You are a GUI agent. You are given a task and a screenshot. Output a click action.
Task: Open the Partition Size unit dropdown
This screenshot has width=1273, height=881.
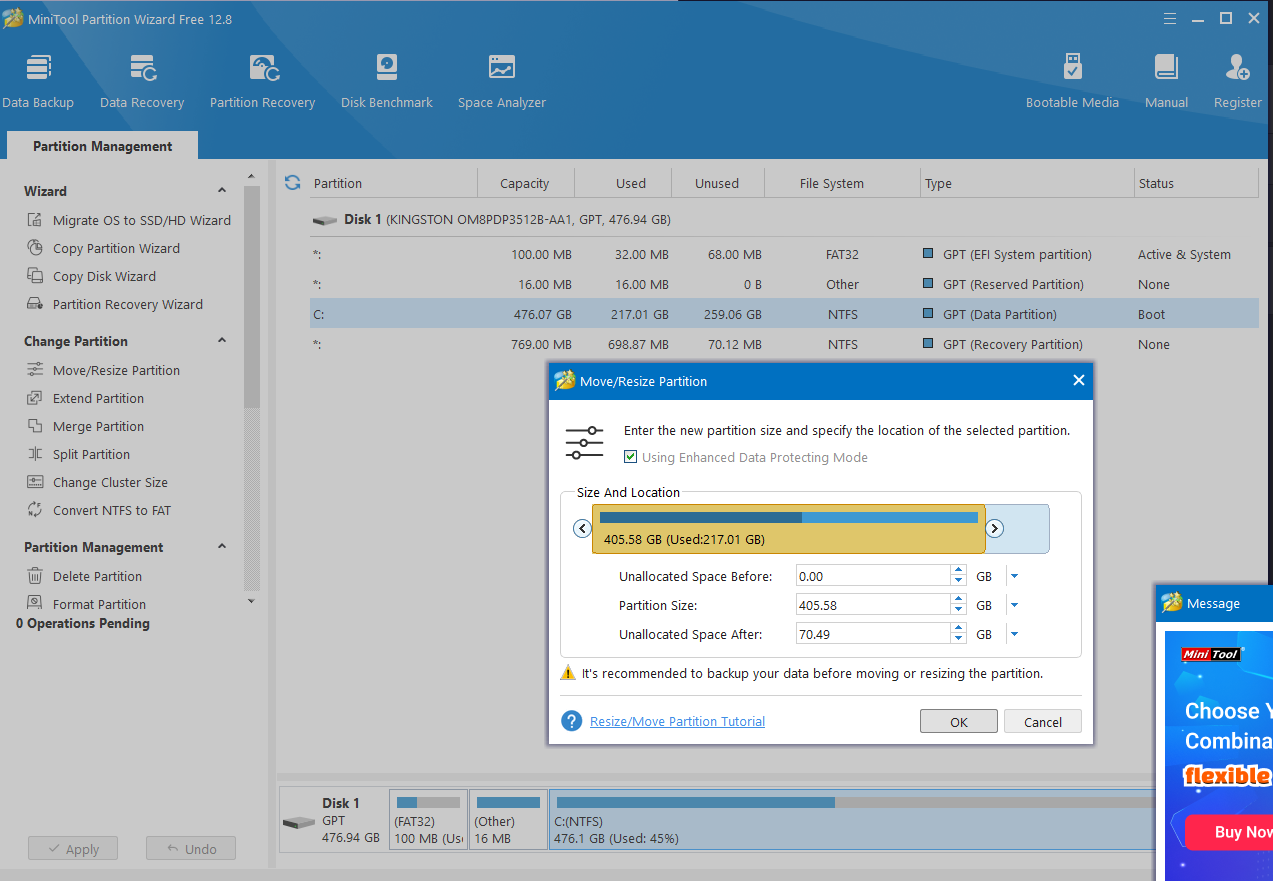1014,605
